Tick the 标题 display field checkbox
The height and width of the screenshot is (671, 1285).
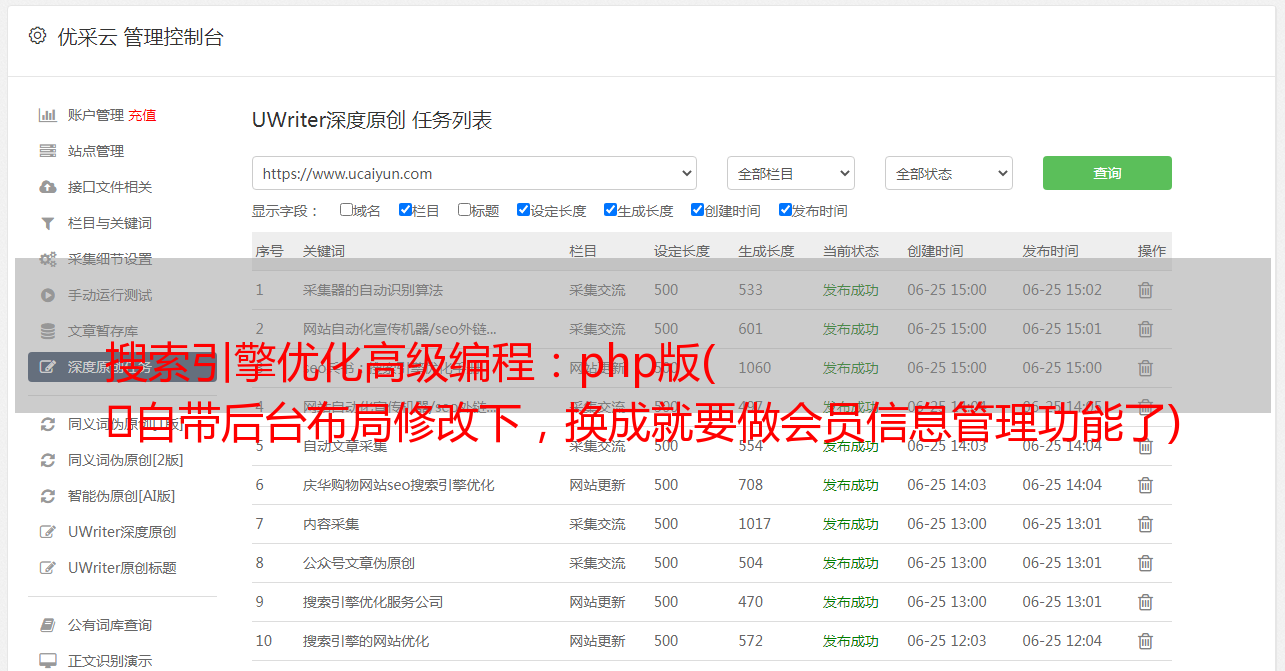pyautogui.click(x=464, y=210)
